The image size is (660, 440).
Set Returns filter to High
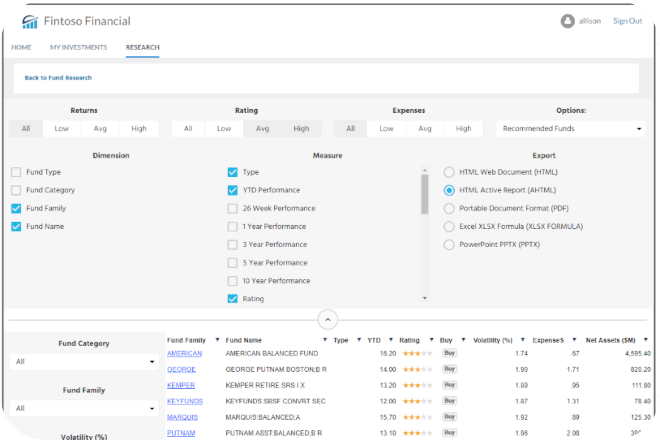click(139, 129)
